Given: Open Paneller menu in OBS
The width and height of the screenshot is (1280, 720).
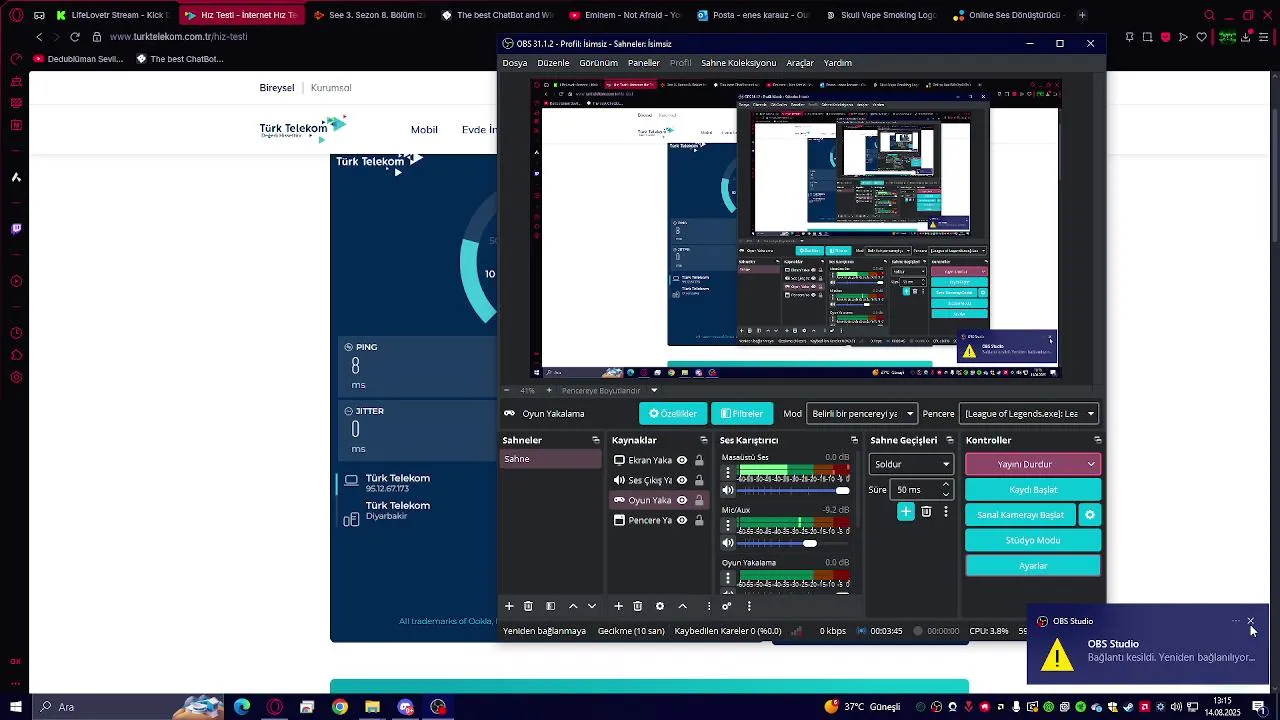Looking at the screenshot, I should click(644, 63).
